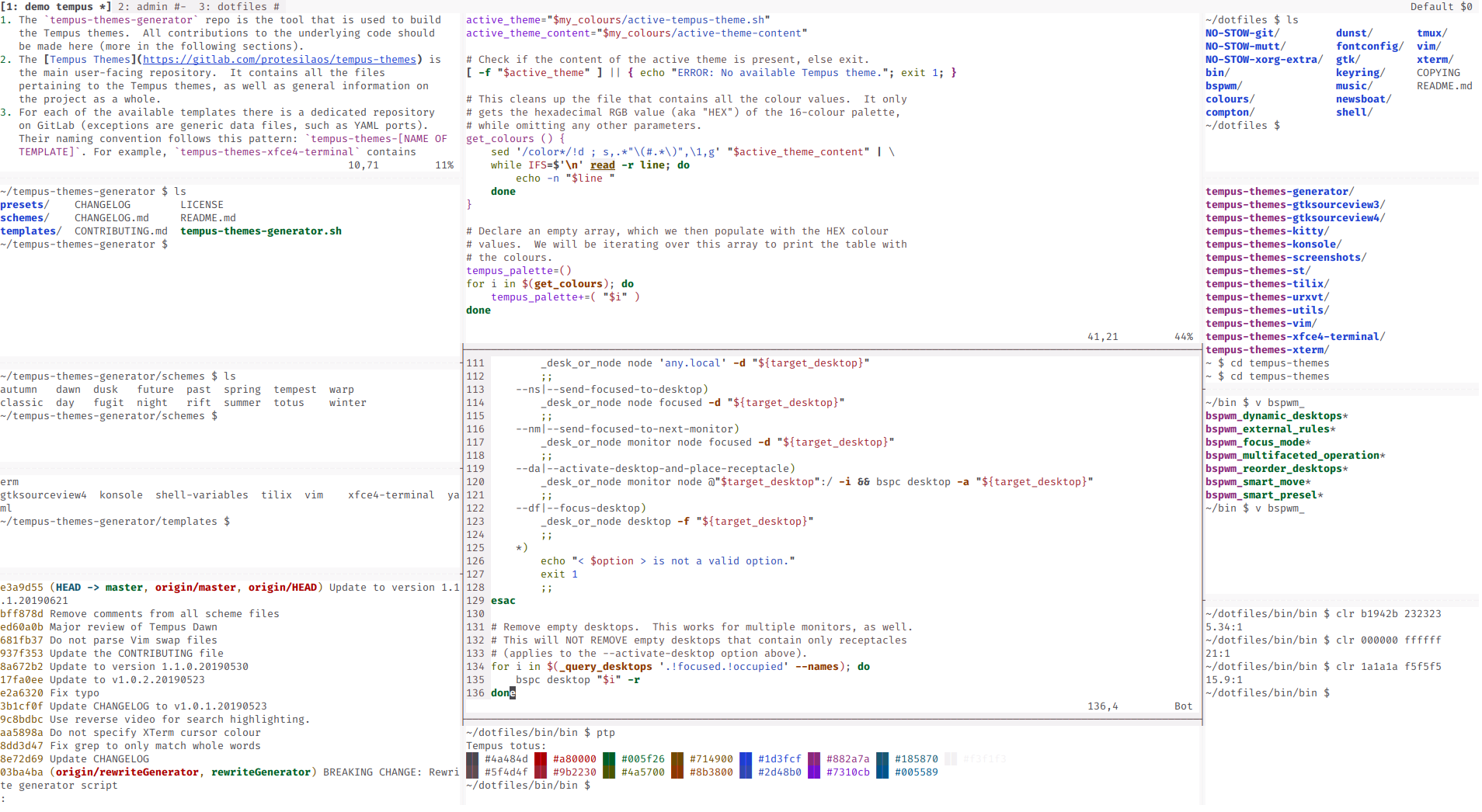Click the origin/rewriteGenerator branch label

(127, 772)
